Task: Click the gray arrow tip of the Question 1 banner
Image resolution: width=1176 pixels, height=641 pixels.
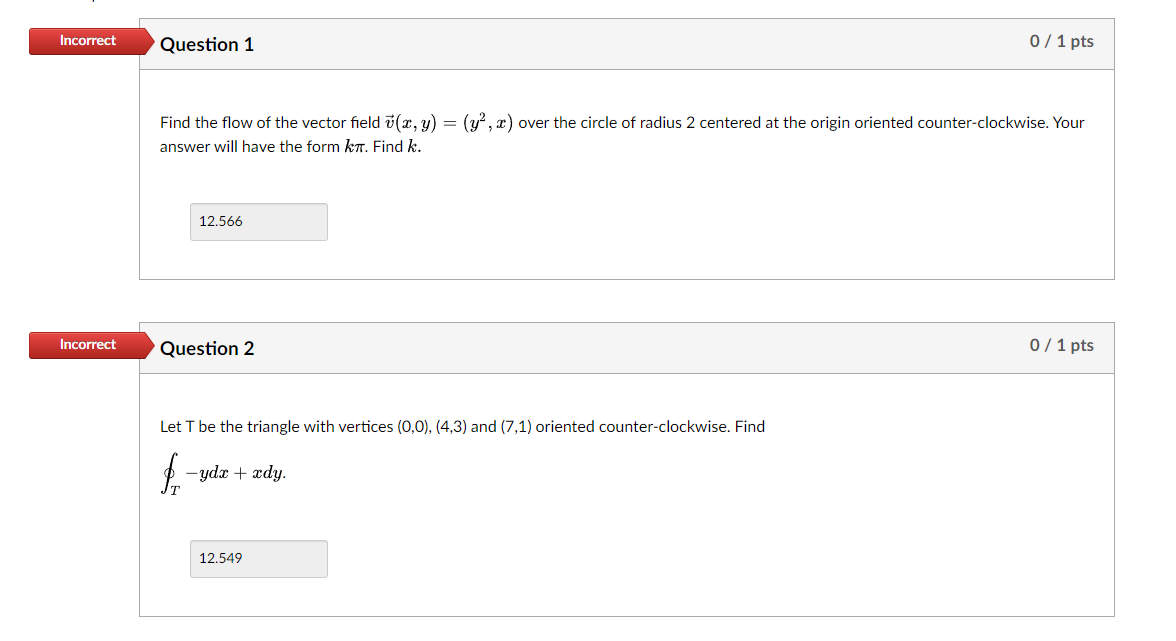Action: click(x=150, y=44)
